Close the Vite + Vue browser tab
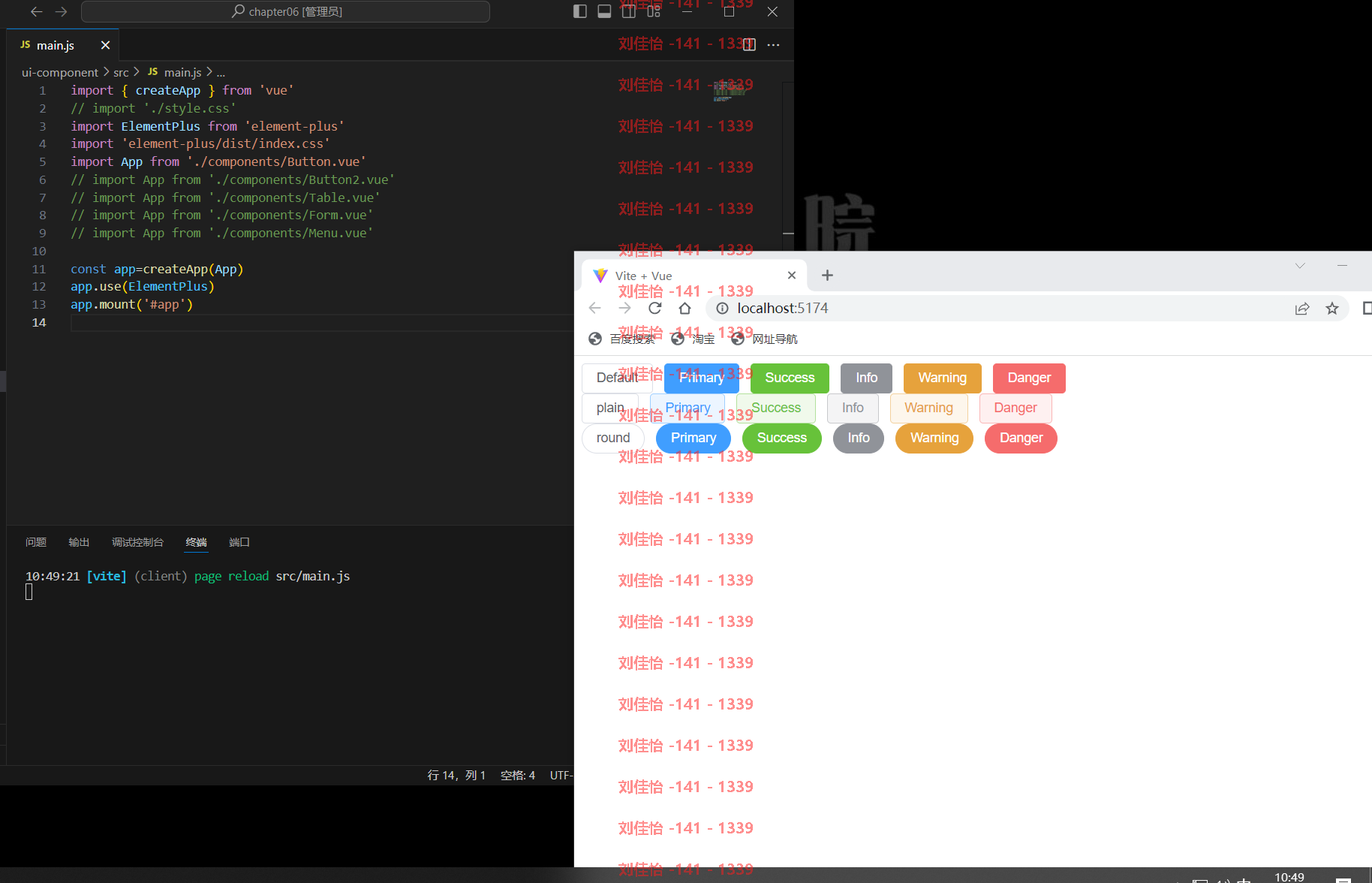The height and width of the screenshot is (883, 1372). [x=791, y=276]
